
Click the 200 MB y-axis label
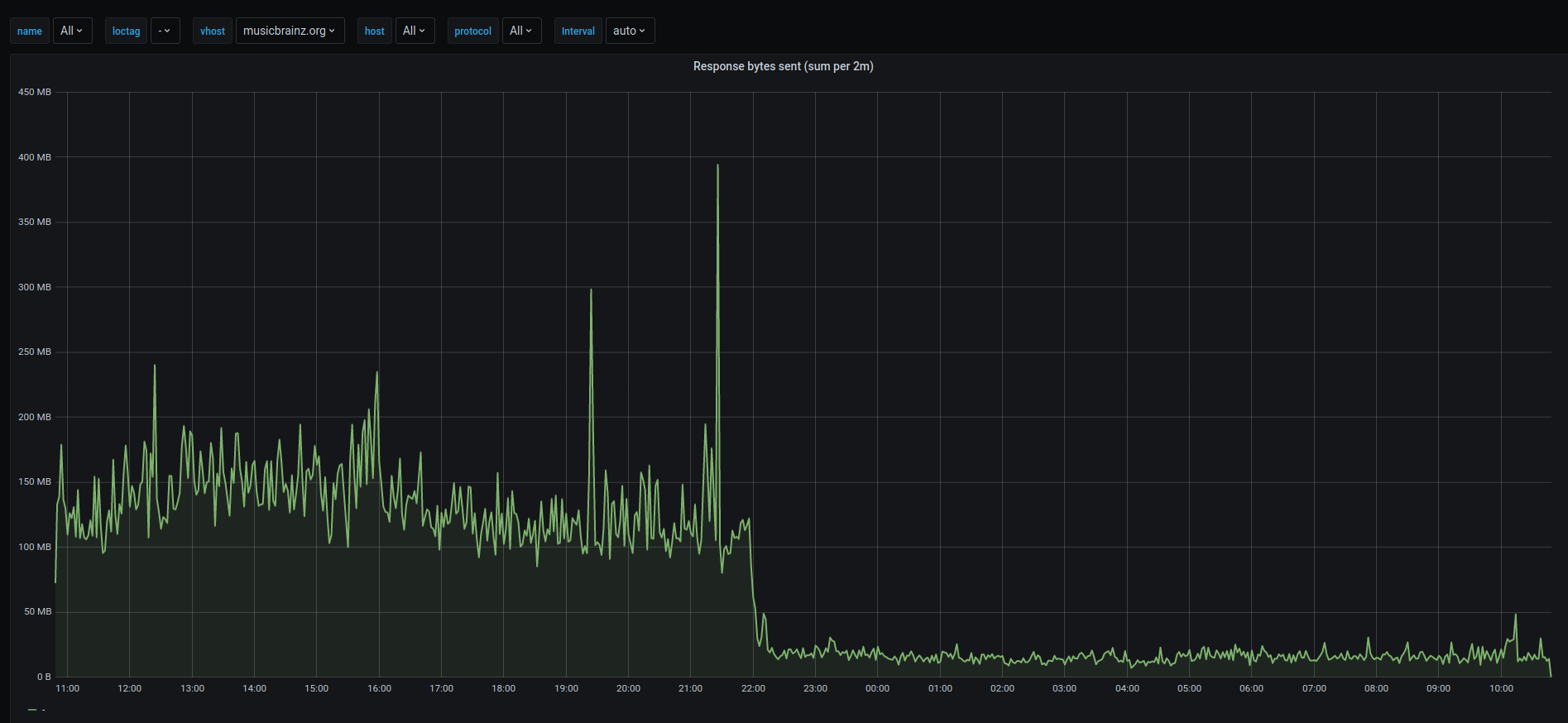[x=35, y=417]
